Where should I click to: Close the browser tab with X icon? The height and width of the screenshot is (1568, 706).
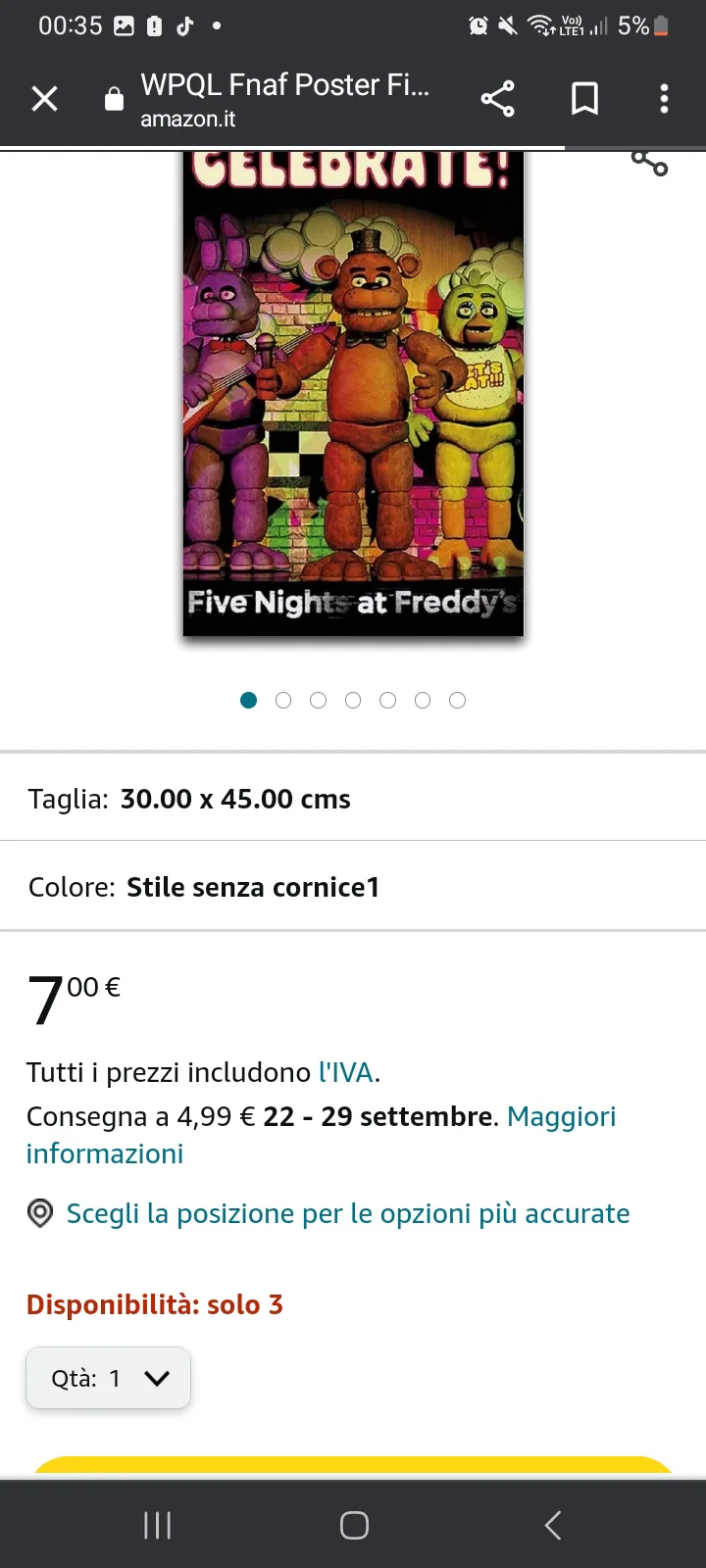tap(45, 99)
